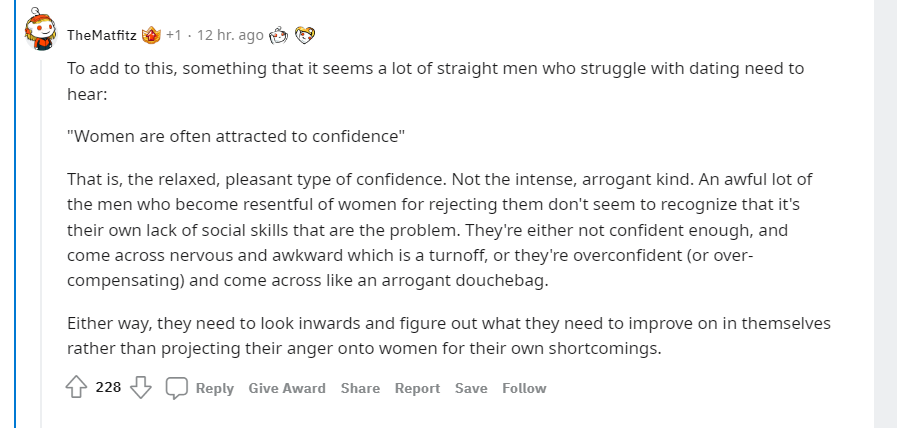Click the "12 hr. ago" timestamp
This screenshot has width=897, height=428.
pos(230,35)
